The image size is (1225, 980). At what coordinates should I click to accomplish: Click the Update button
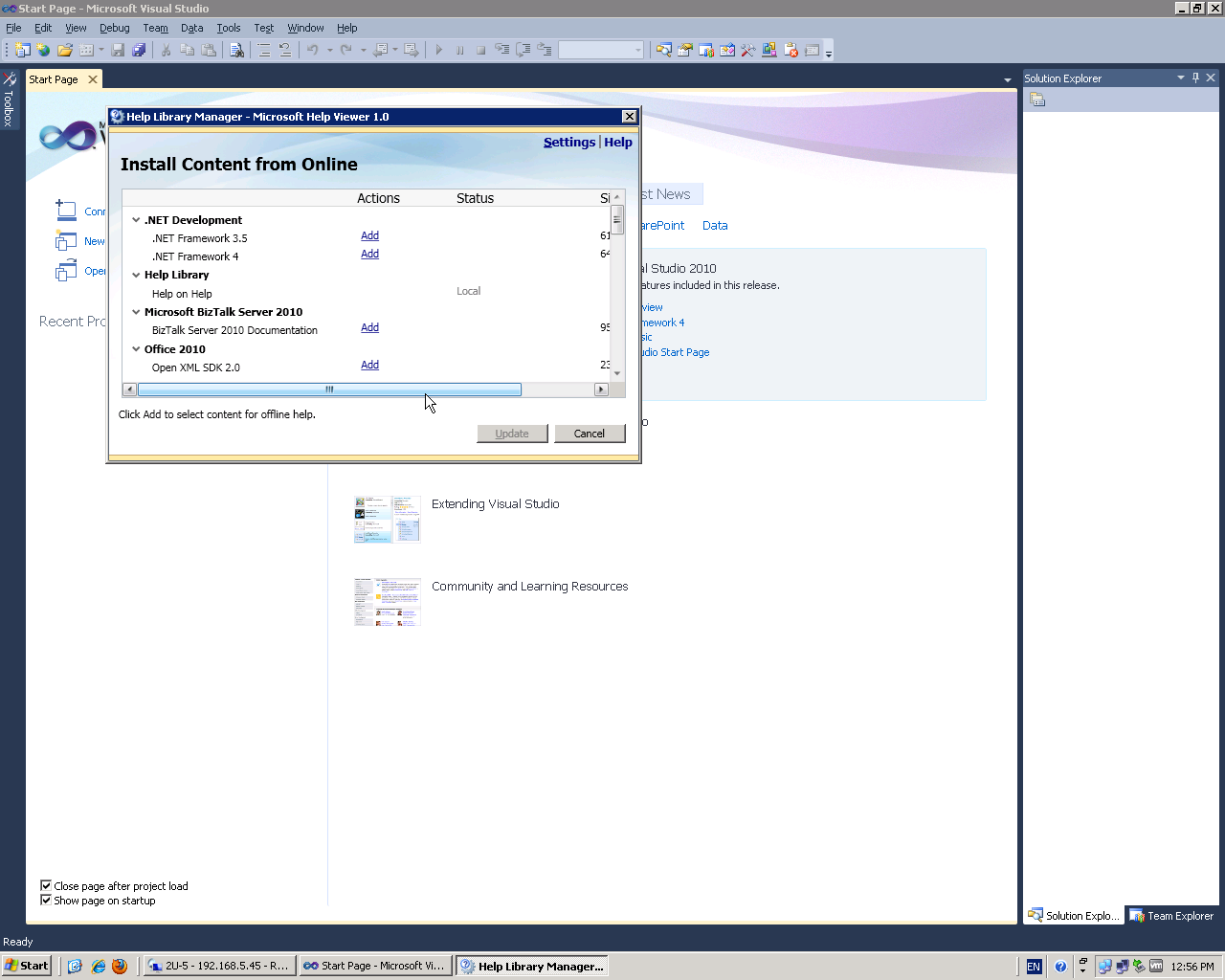point(512,434)
